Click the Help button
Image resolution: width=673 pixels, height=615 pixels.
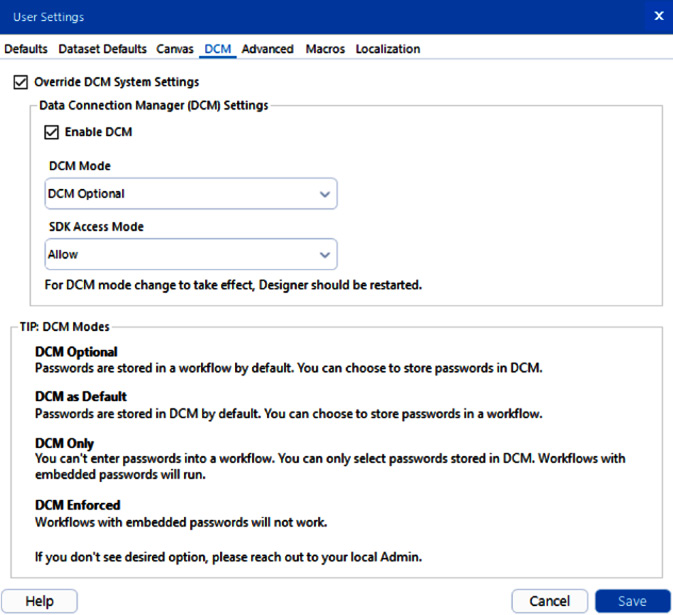39,601
